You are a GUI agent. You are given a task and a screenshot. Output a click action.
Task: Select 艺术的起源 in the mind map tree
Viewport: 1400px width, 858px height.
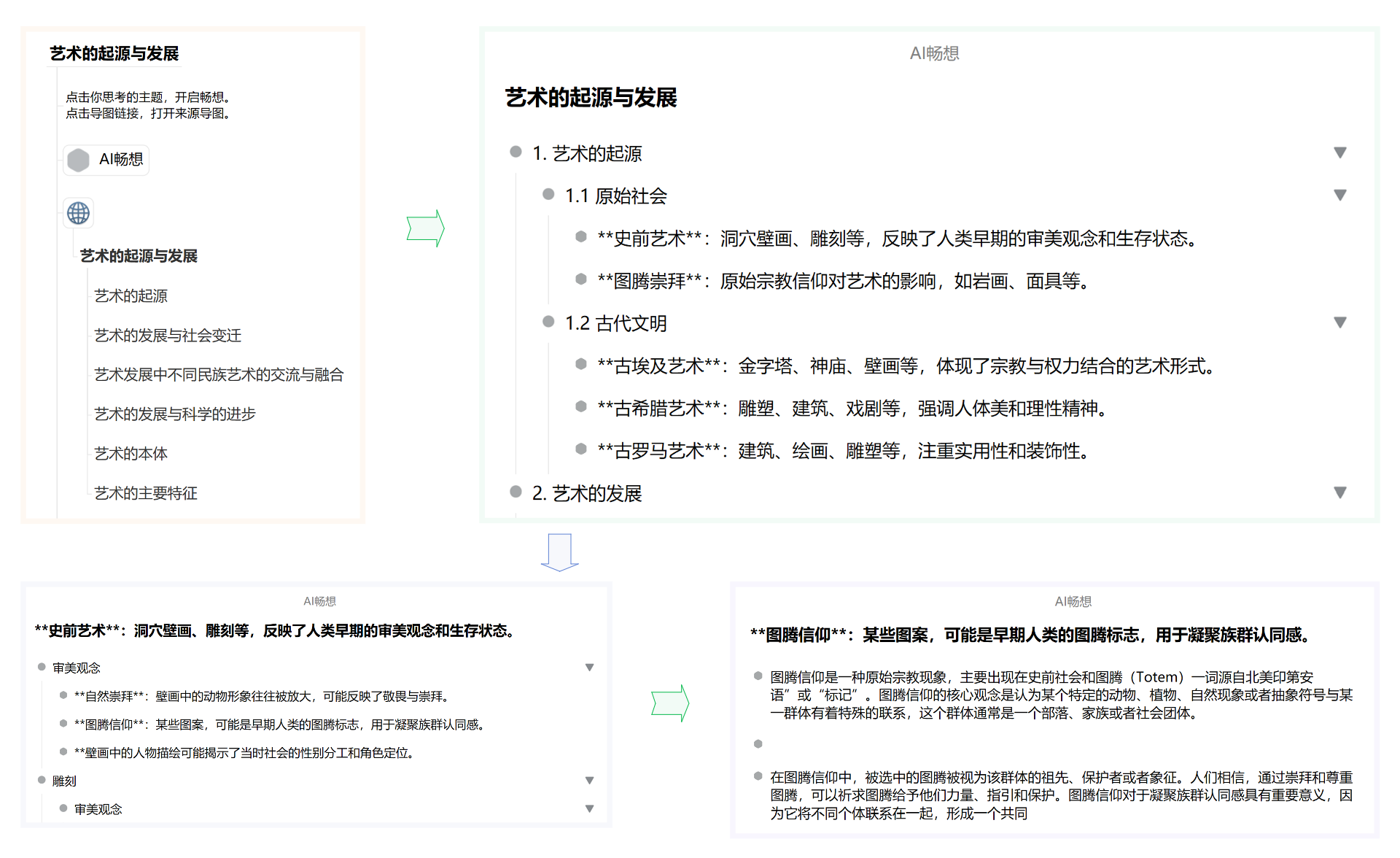131,295
